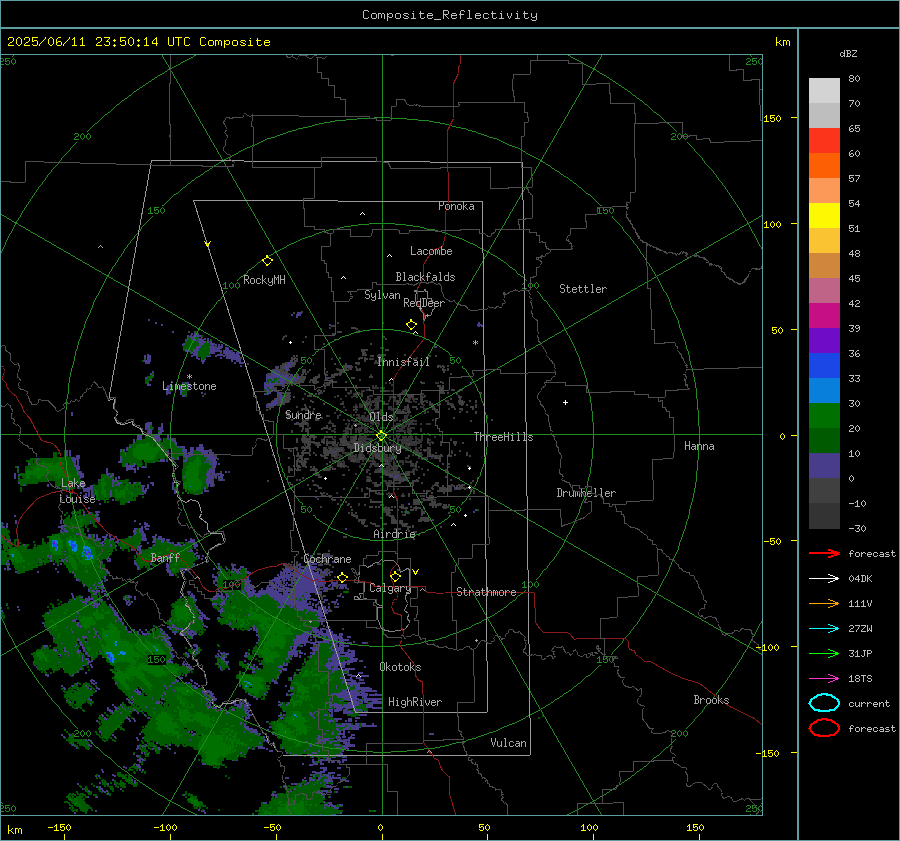
Task: Pick the light blue swatch beside 33
Action: click(x=824, y=390)
